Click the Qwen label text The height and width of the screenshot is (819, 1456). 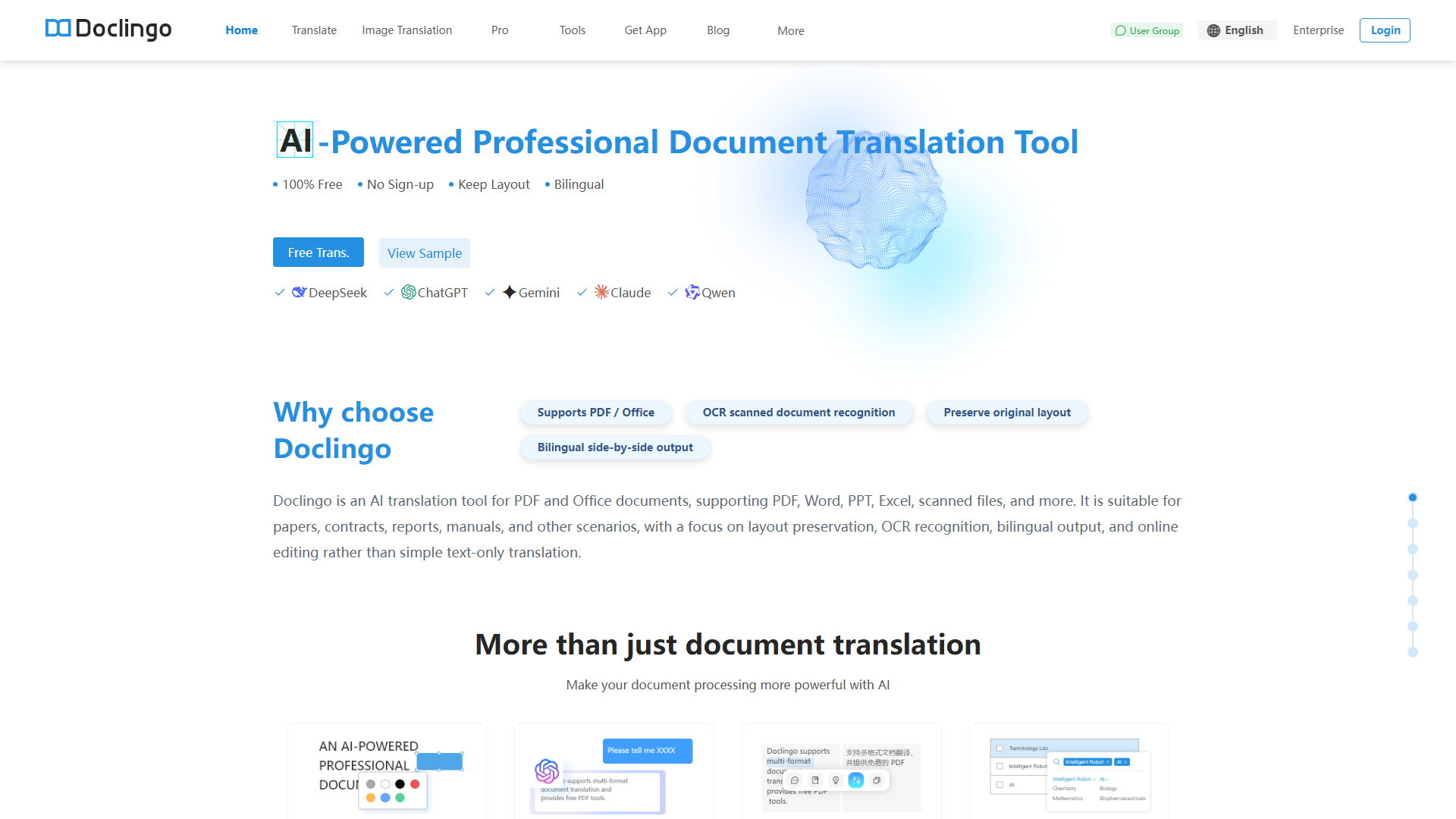[x=718, y=293]
